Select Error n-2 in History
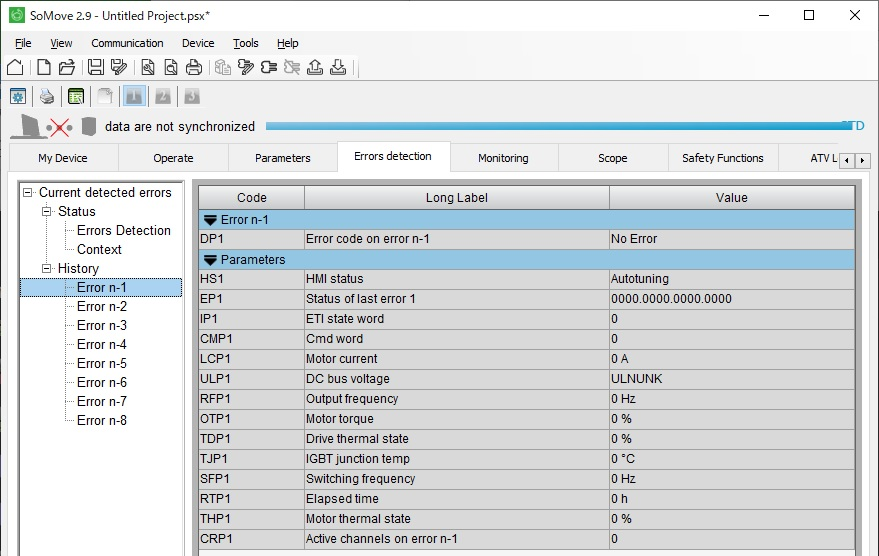Image resolution: width=879 pixels, height=556 pixels. click(101, 307)
